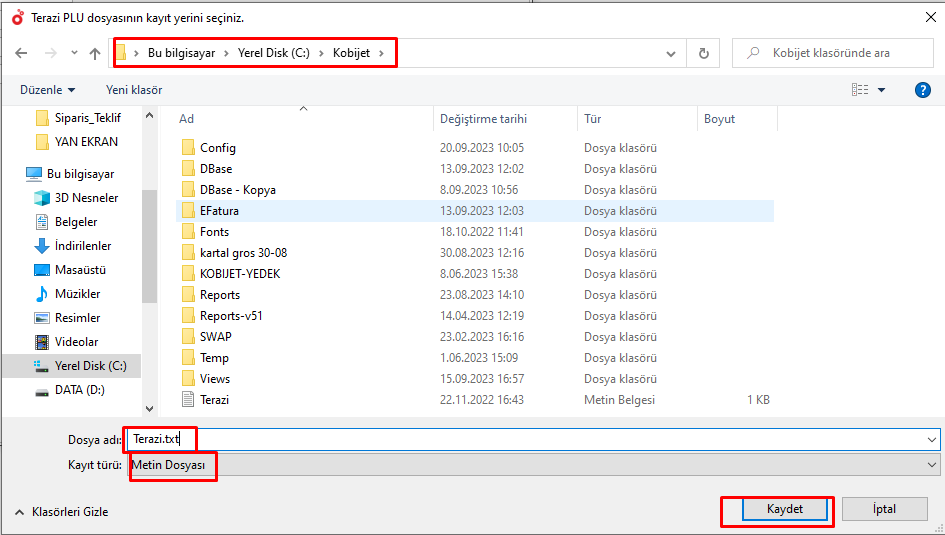Screen dimensions: 945x535
Task: Click the sidebar scroll up arrow
Action: pos(149,115)
